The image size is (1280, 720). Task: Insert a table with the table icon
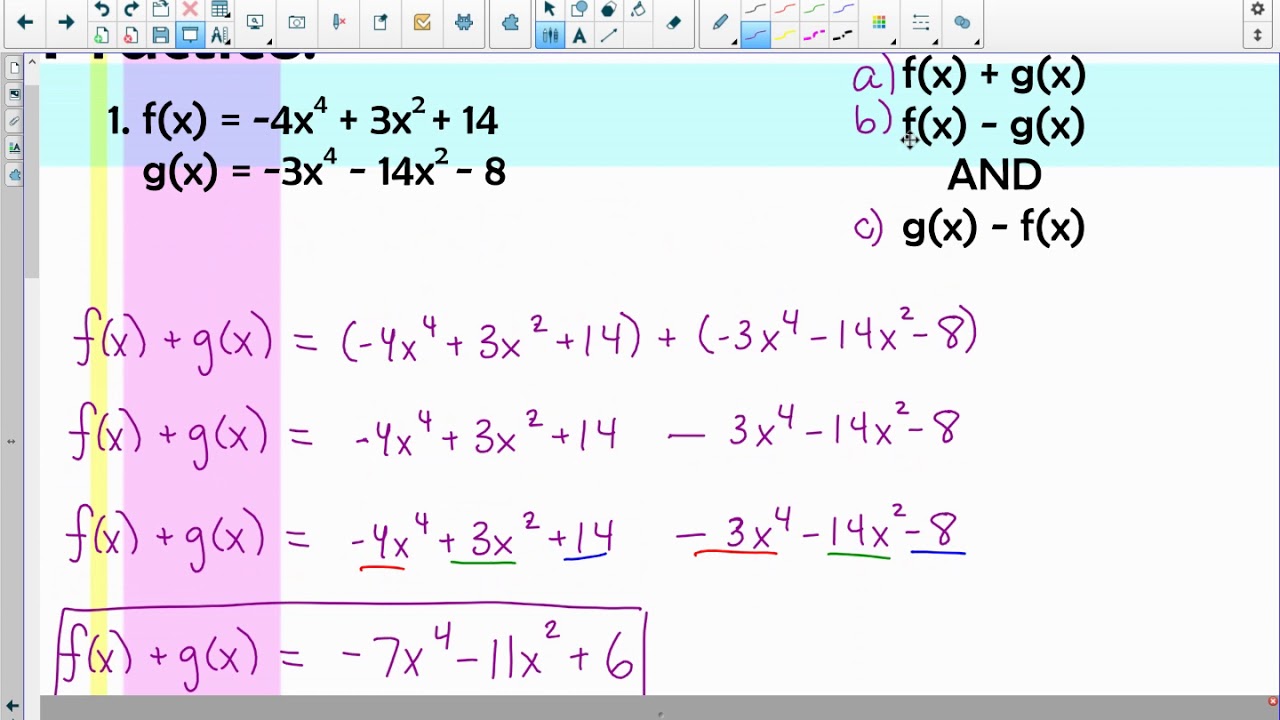point(220,10)
